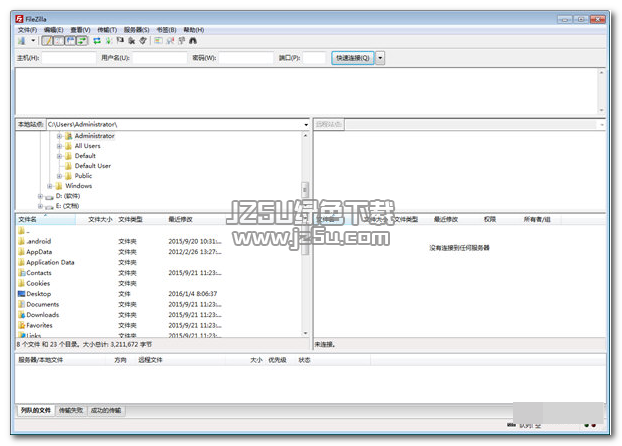622x446 pixels.
Task: Click the 快速连接(Q) quickconnect button
Action: pos(353,58)
